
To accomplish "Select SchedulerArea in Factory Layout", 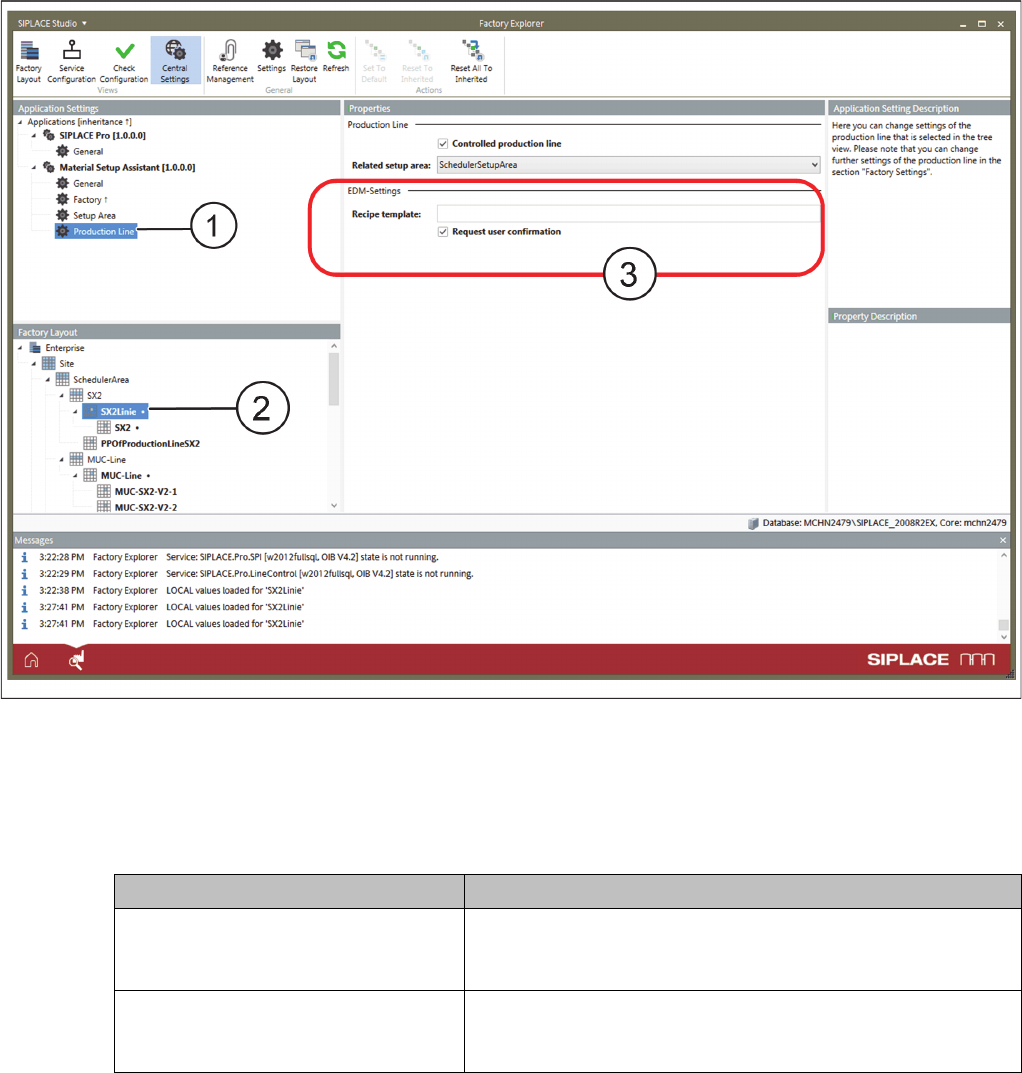I will pos(101,380).
